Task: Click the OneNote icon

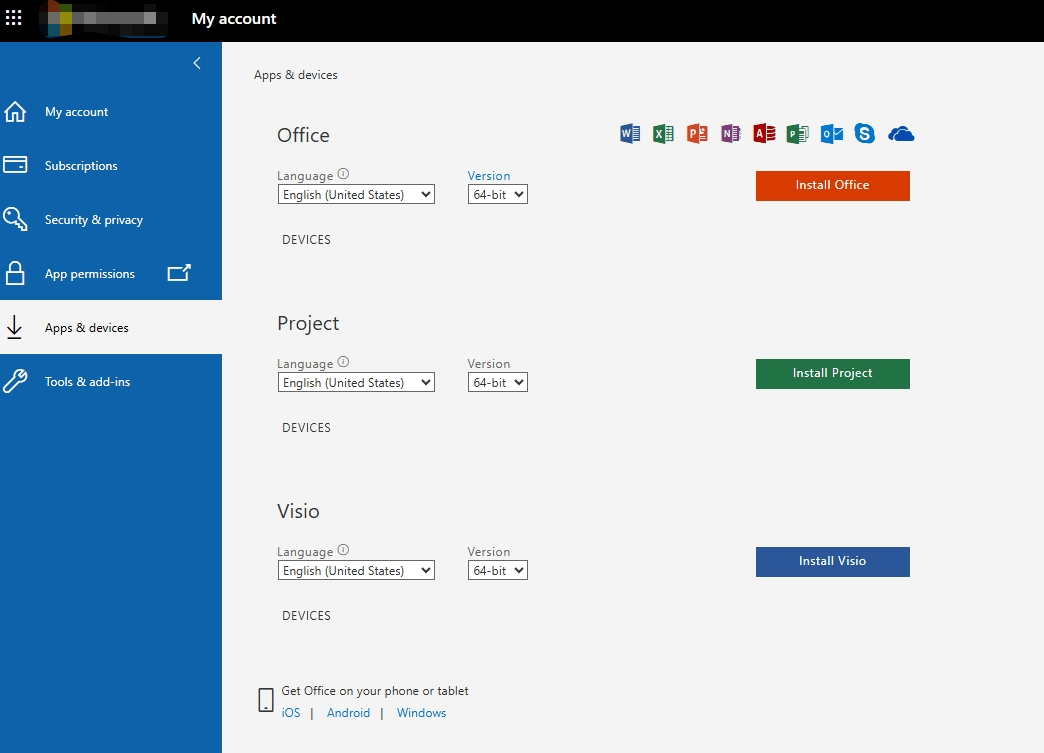Action: click(x=730, y=133)
